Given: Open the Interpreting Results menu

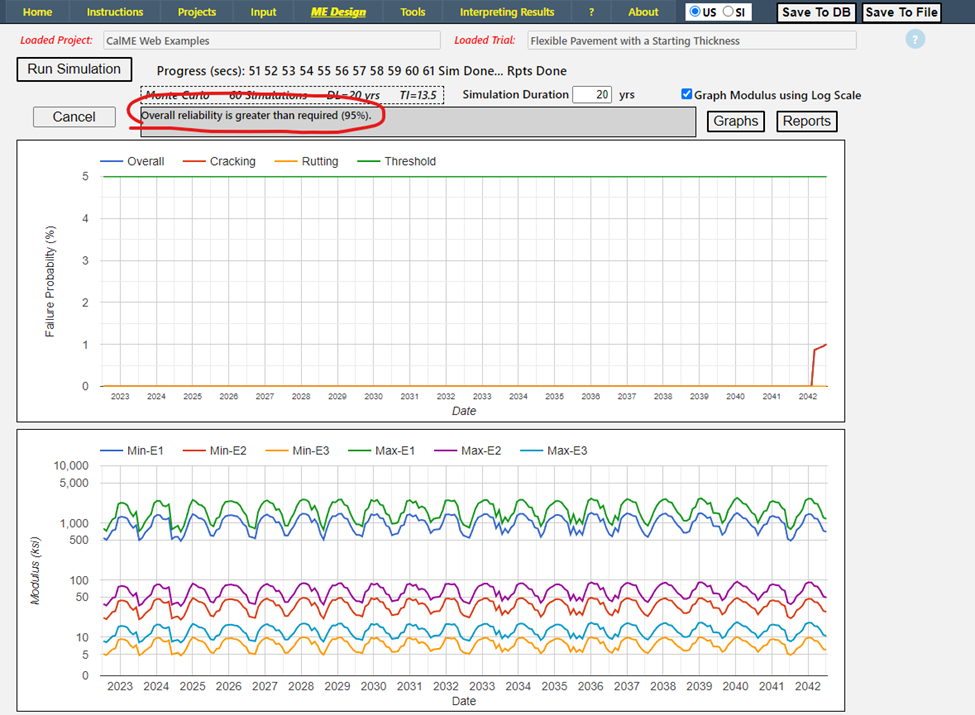Looking at the screenshot, I should pos(507,12).
